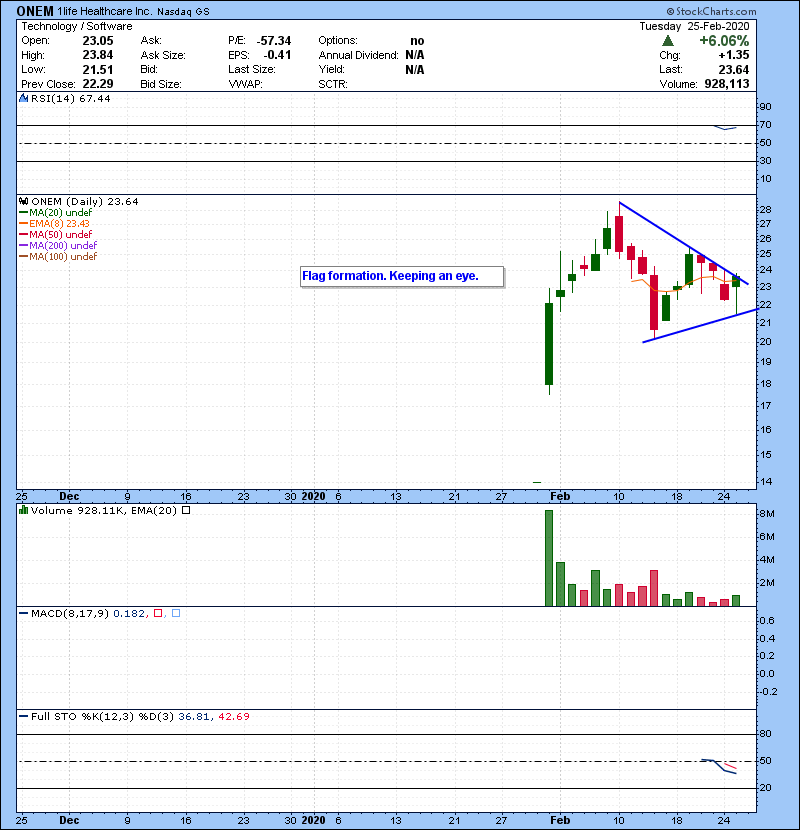Click the Annual Dividend label
This screenshot has height=830, width=800.
pos(358,55)
